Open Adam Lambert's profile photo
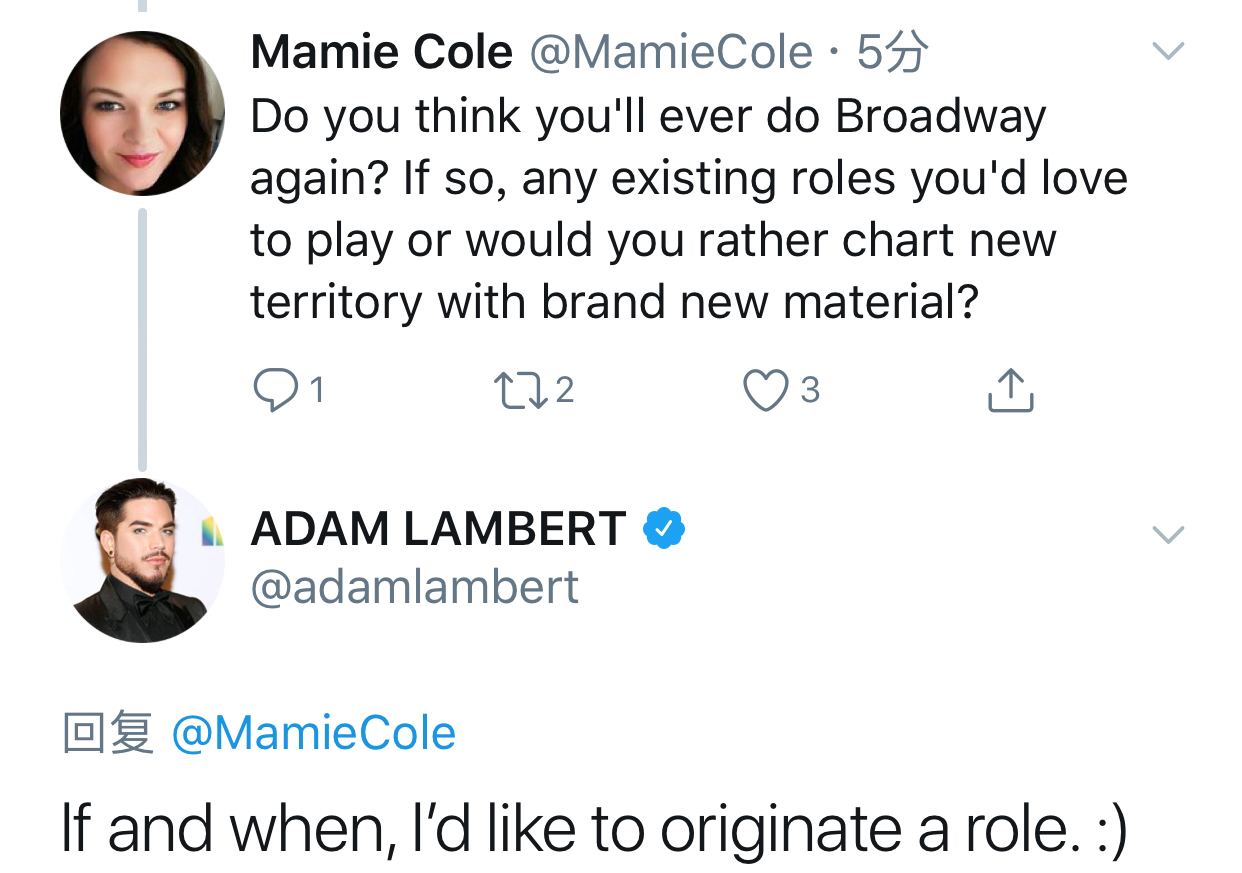 (x=142, y=560)
